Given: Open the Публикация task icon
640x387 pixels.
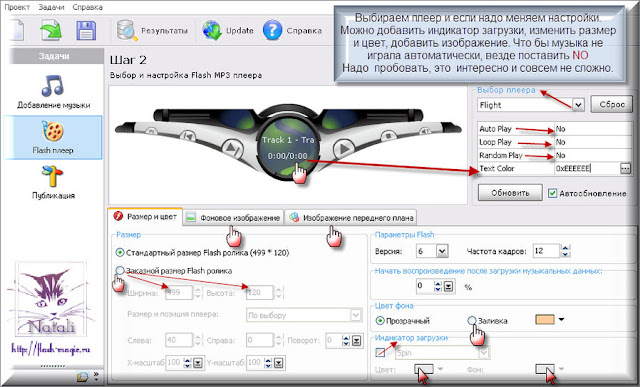Looking at the screenshot, I should tap(52, 176).
